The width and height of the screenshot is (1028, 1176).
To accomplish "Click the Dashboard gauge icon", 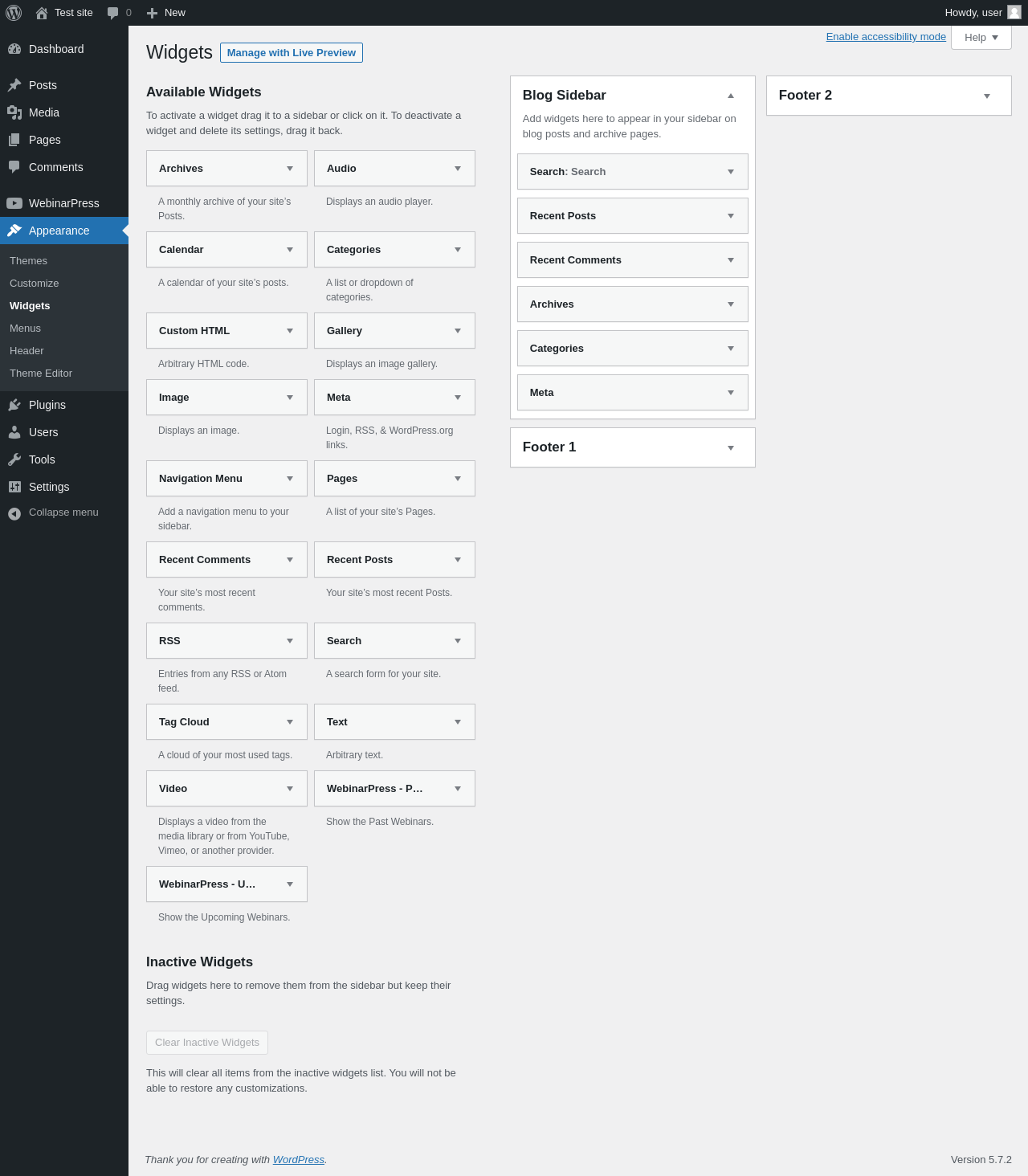I will click(14, 49).
